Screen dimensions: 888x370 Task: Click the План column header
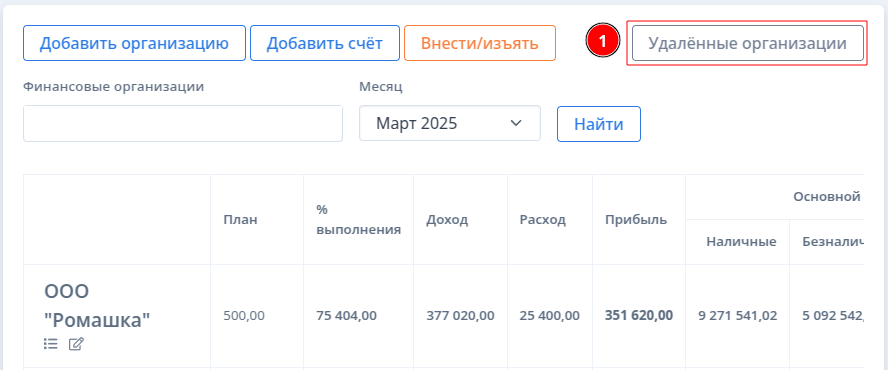click(x=241, y=220)
